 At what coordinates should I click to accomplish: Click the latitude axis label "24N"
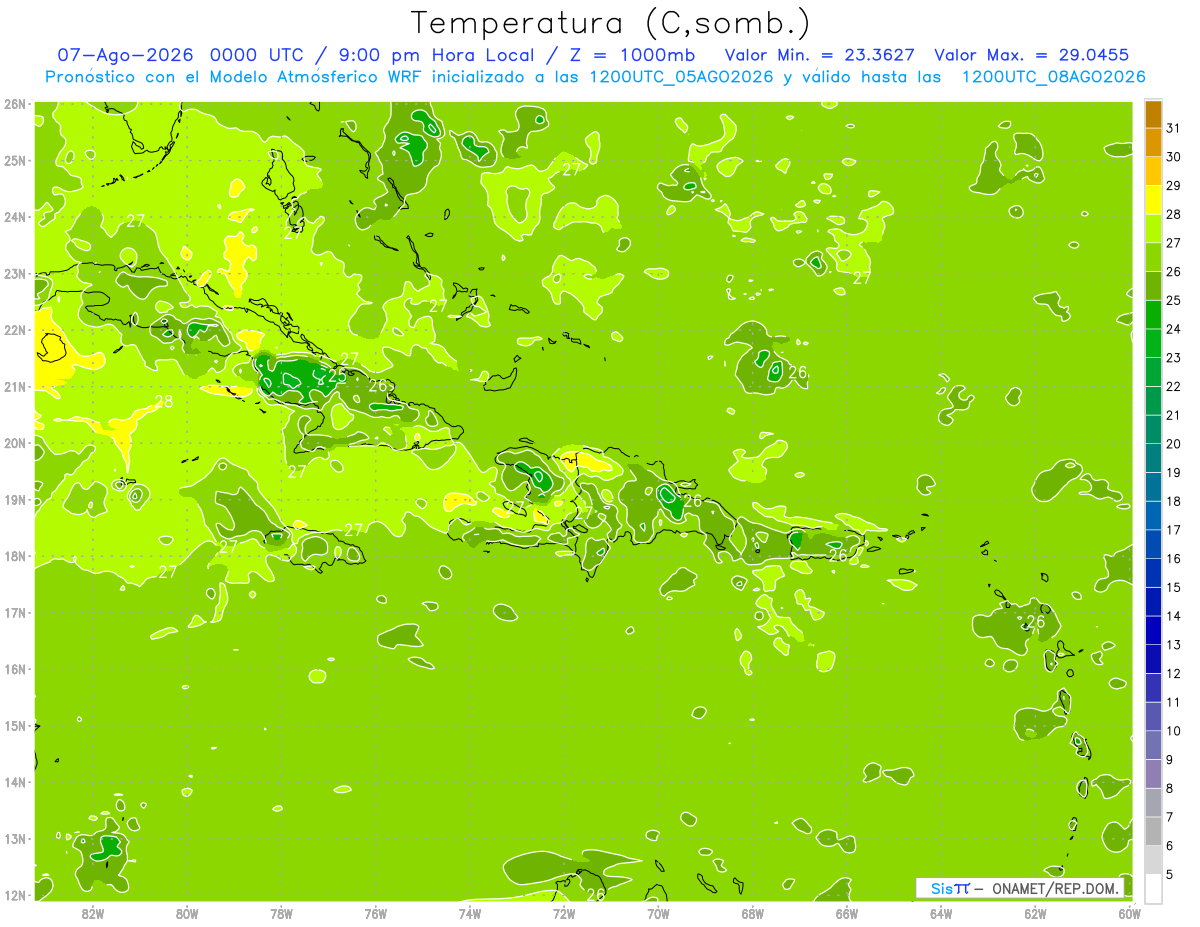[15, 217]
